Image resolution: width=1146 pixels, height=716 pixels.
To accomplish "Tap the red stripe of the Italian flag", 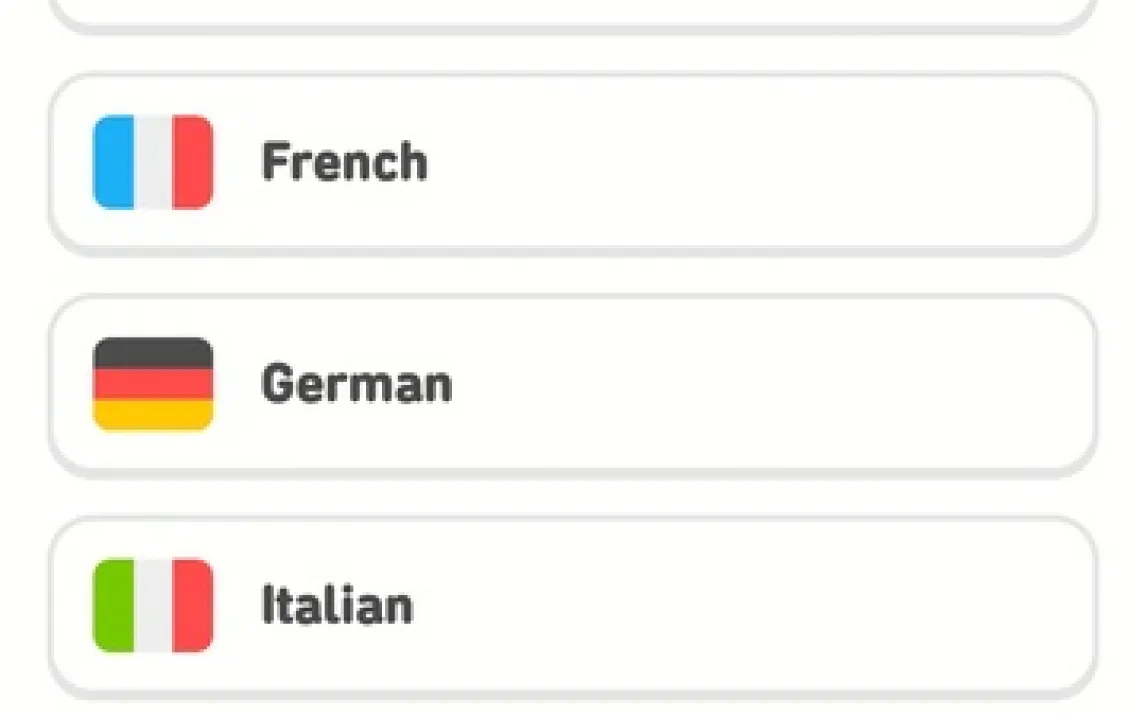I will [x=193, y=605].
